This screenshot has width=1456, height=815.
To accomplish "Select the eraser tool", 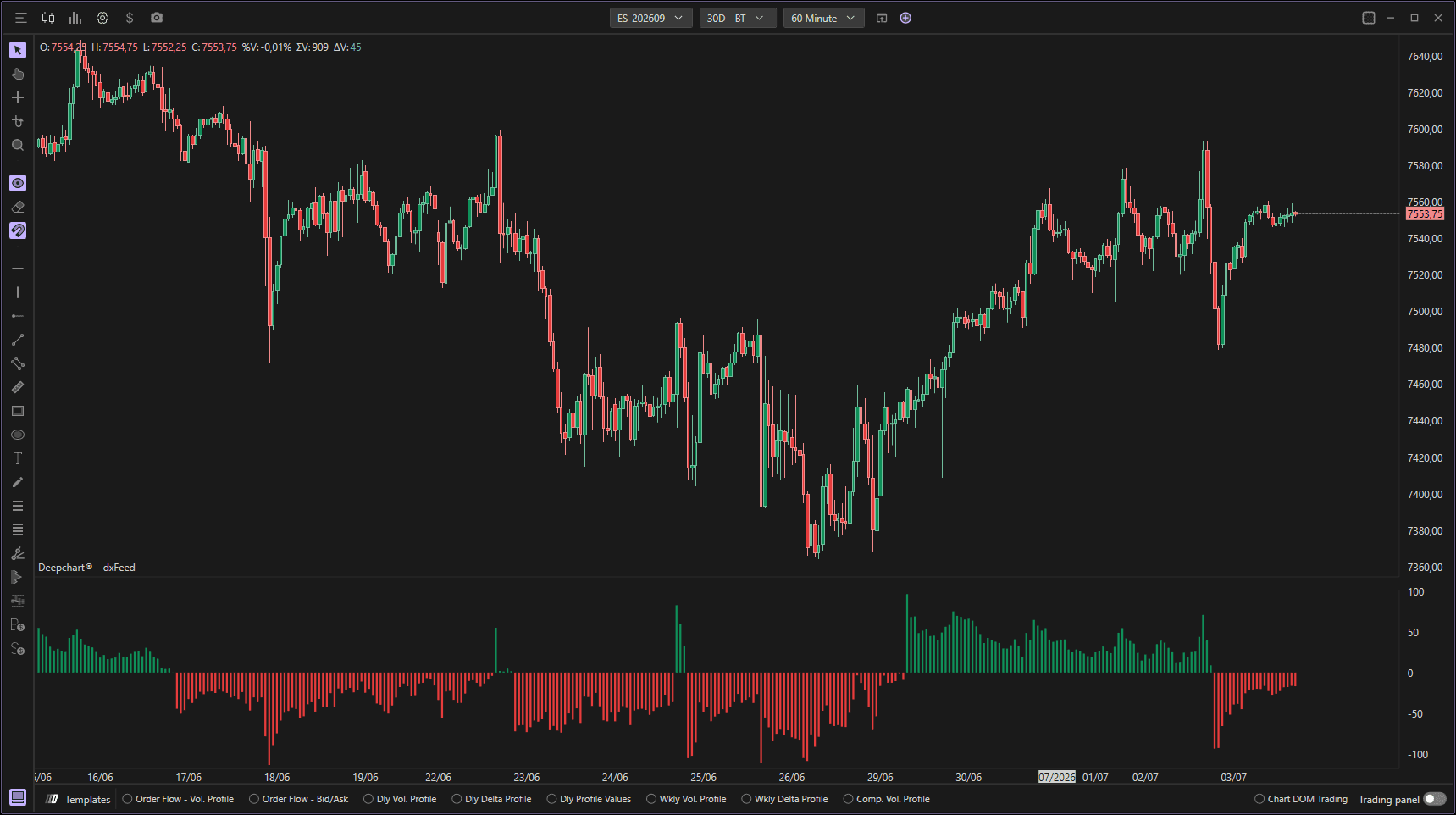I will click(x=18, y=207).
